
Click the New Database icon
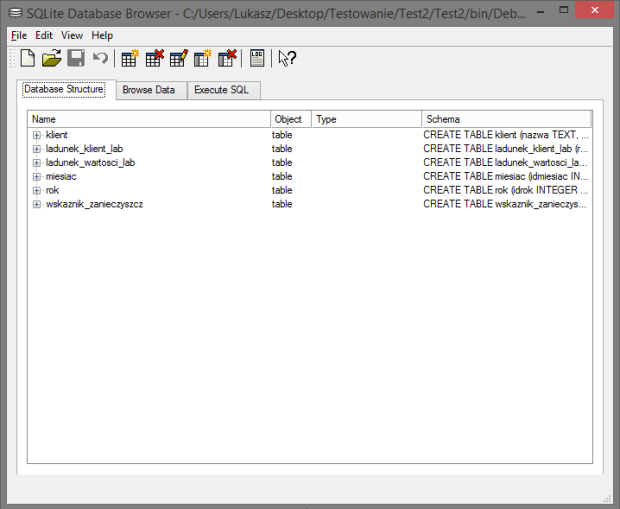point(28,59)
